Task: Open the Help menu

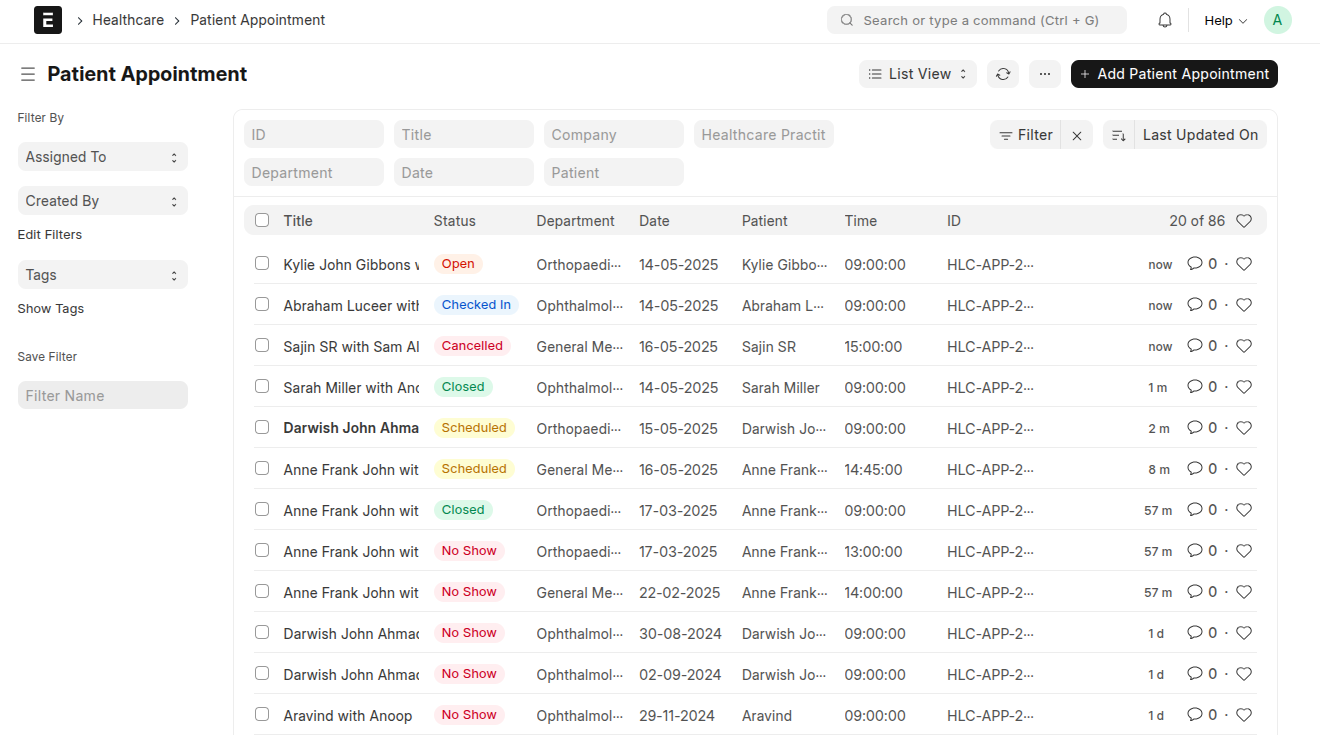Action: coord(1225,20)
